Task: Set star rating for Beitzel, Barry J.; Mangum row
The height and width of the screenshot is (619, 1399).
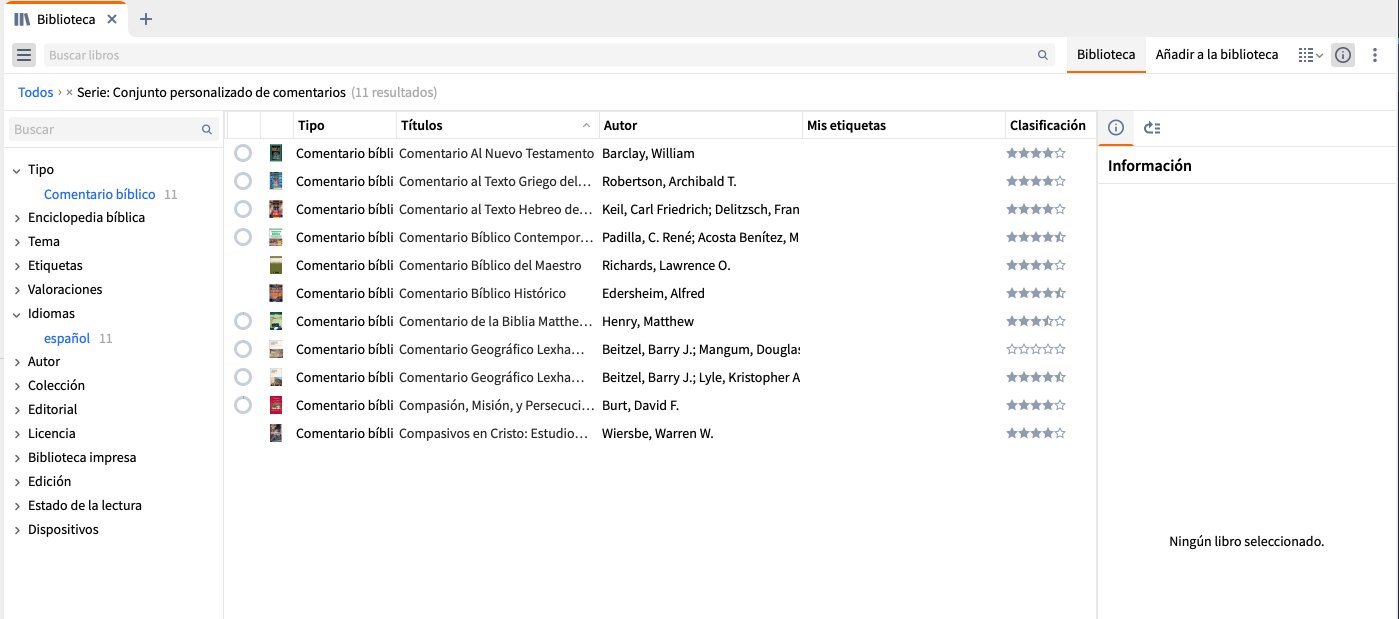Action: tap(1036, 349)
